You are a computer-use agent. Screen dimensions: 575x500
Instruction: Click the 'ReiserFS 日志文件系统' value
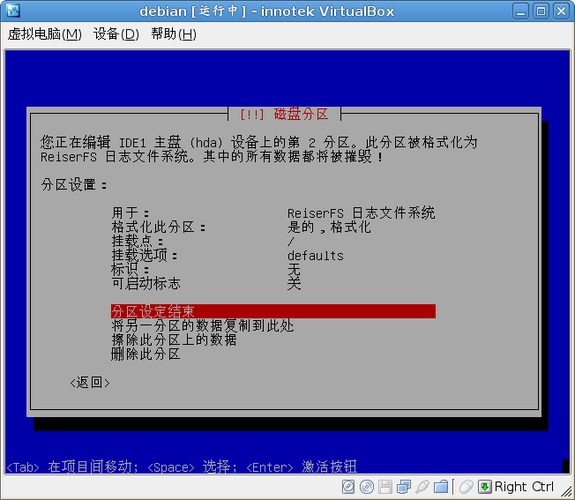click(x=361, y=213)
